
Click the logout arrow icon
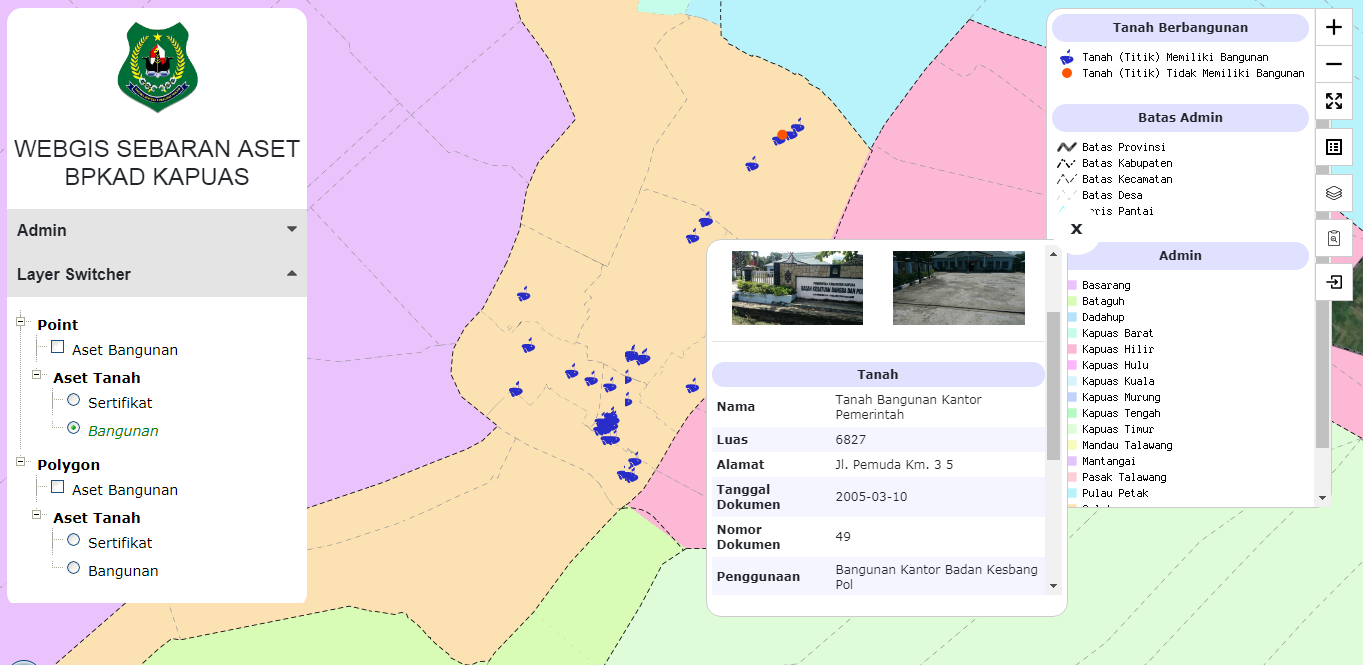point(1334,282)
